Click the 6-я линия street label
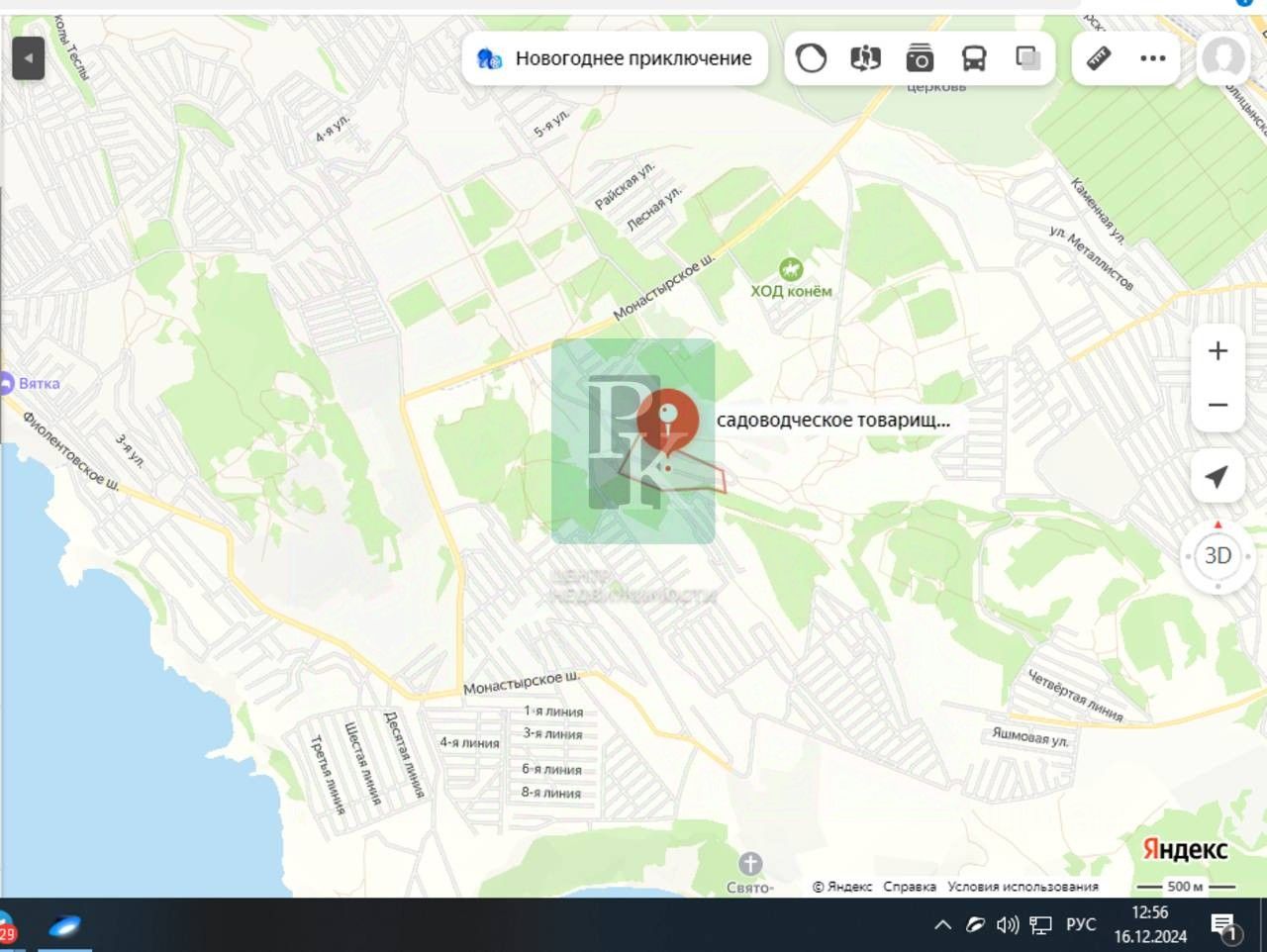1267x952 pixels. tap(551, 769)
